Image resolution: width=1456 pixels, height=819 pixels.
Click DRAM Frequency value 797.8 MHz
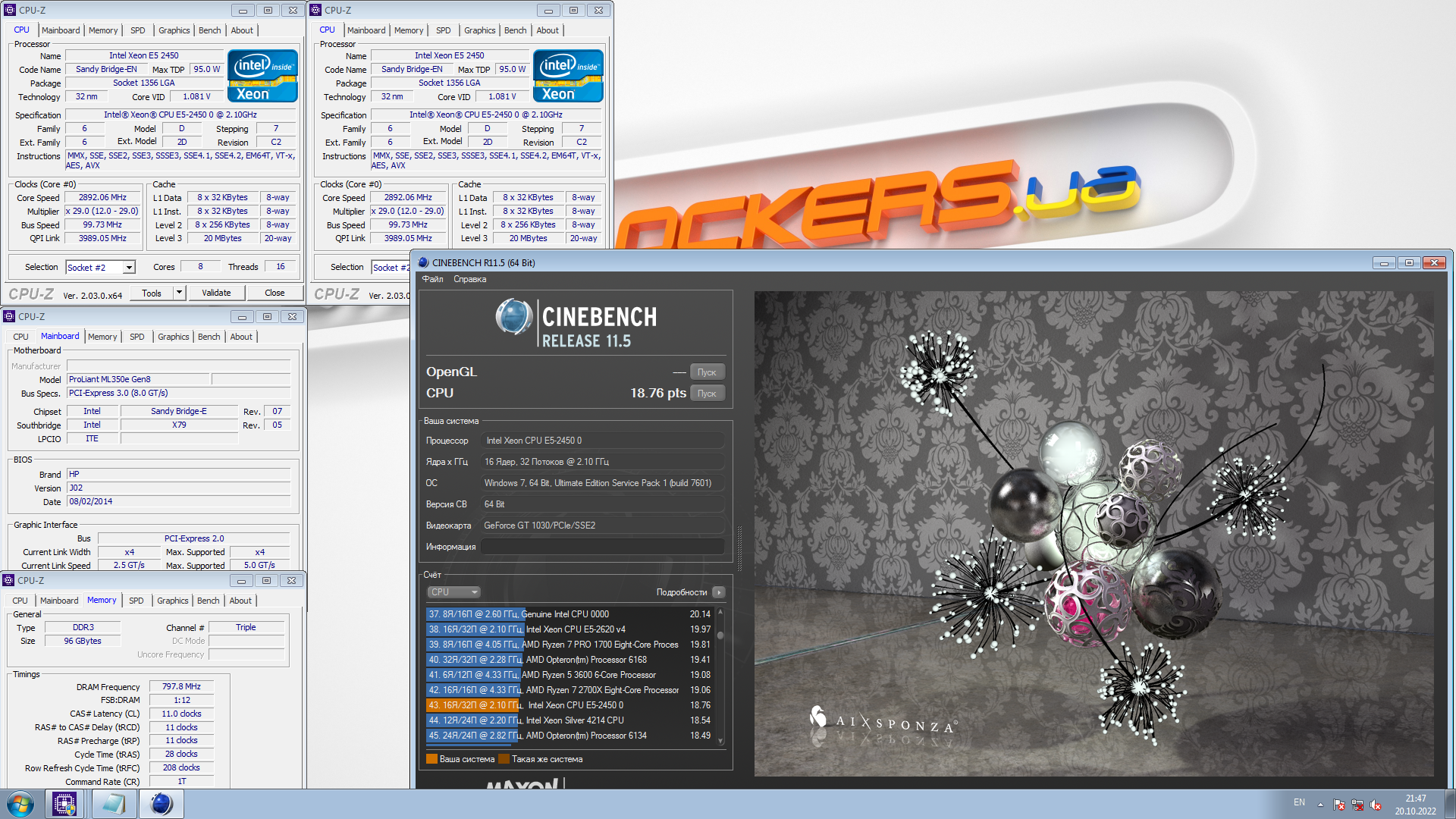click(181, 686)
